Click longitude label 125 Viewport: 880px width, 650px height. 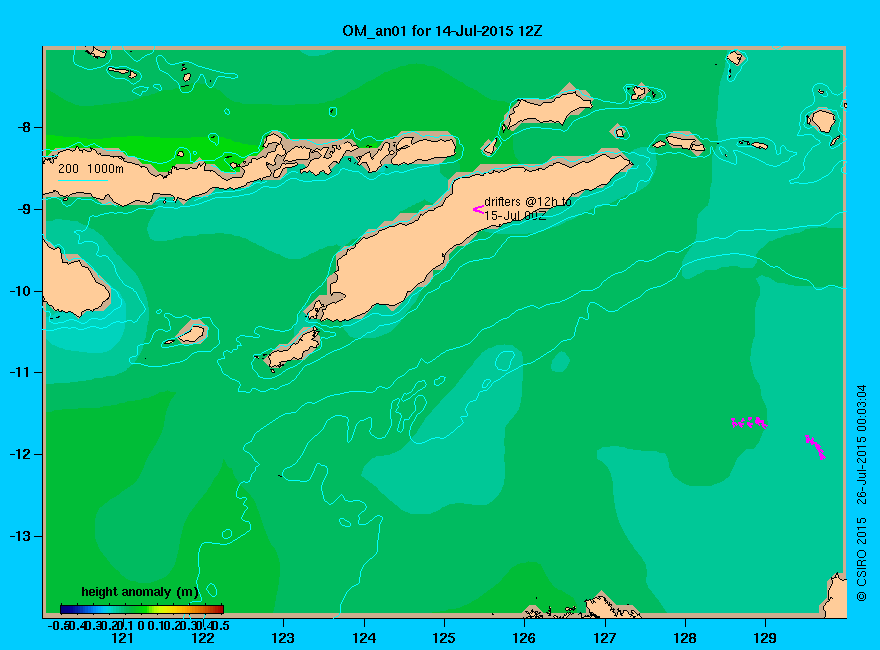point(444,638)
